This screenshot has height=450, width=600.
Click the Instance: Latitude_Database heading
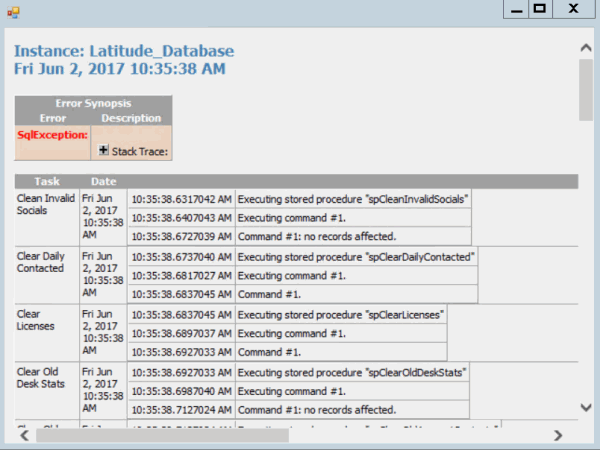(124, 51)
